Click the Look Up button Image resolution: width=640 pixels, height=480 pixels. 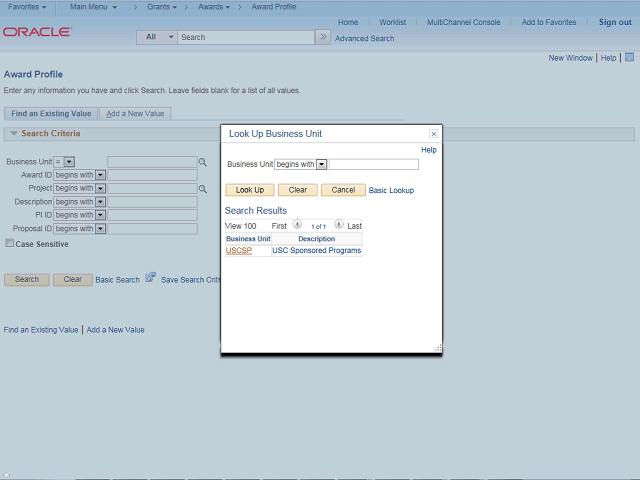pos(250,190)
